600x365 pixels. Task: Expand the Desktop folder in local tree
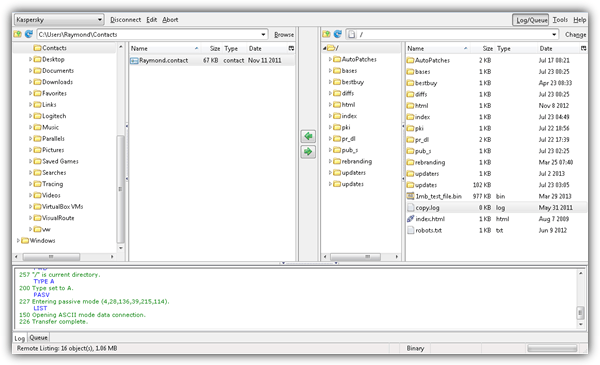[30, 59]
